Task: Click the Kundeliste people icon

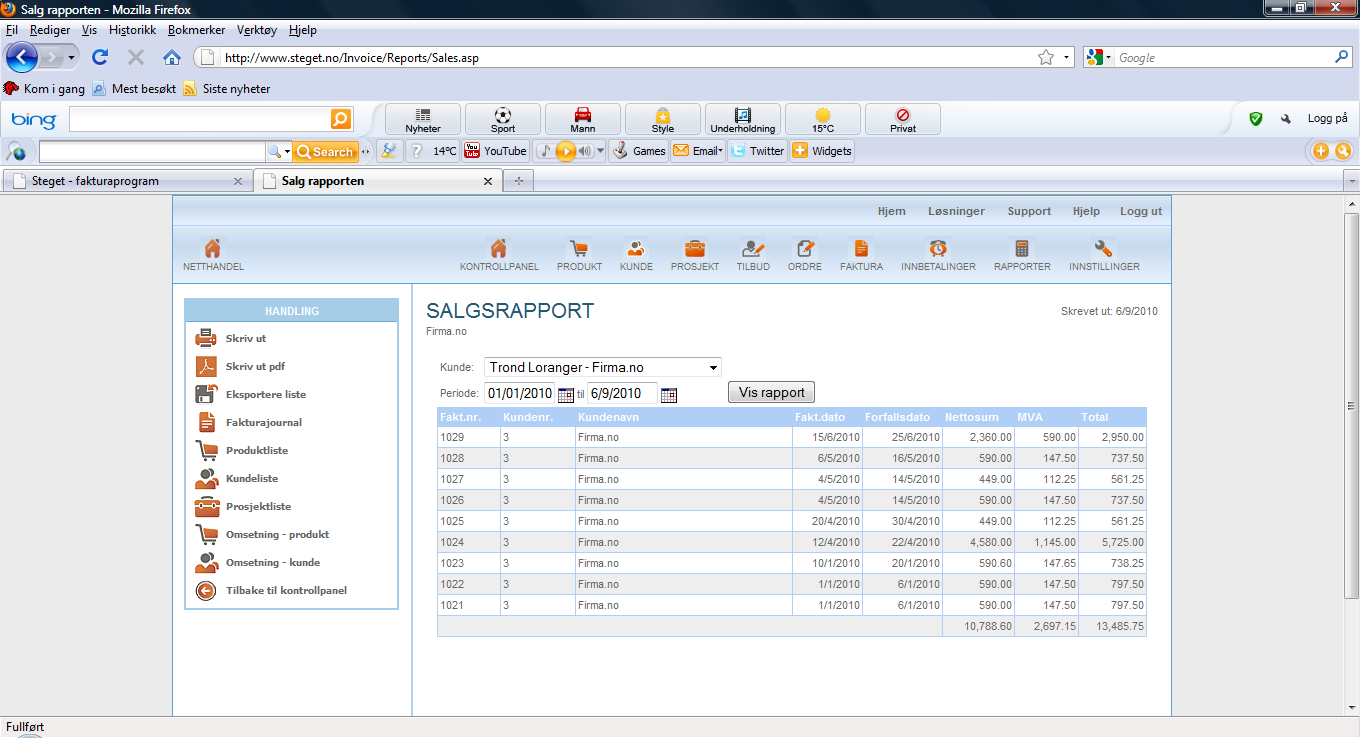Action: (x=206, y=478)
